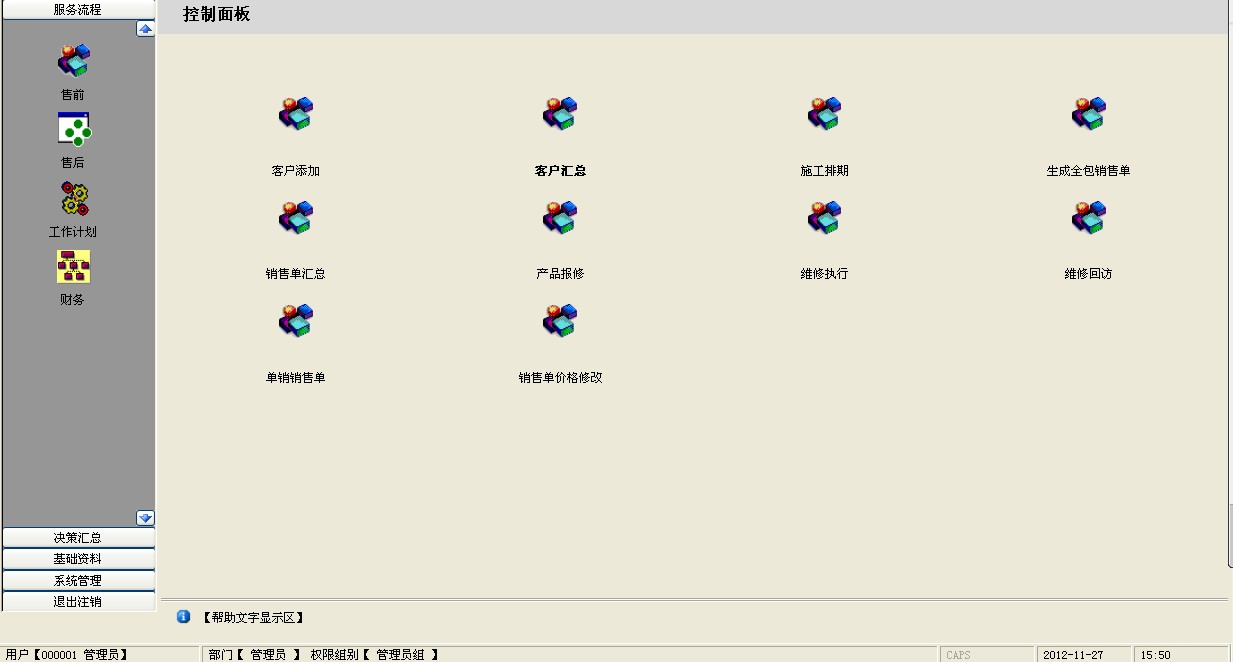Viewport: 1233px width, 662px height.
Task: Click the 售后 label in sidebar
Action: (x=73, y=163)
